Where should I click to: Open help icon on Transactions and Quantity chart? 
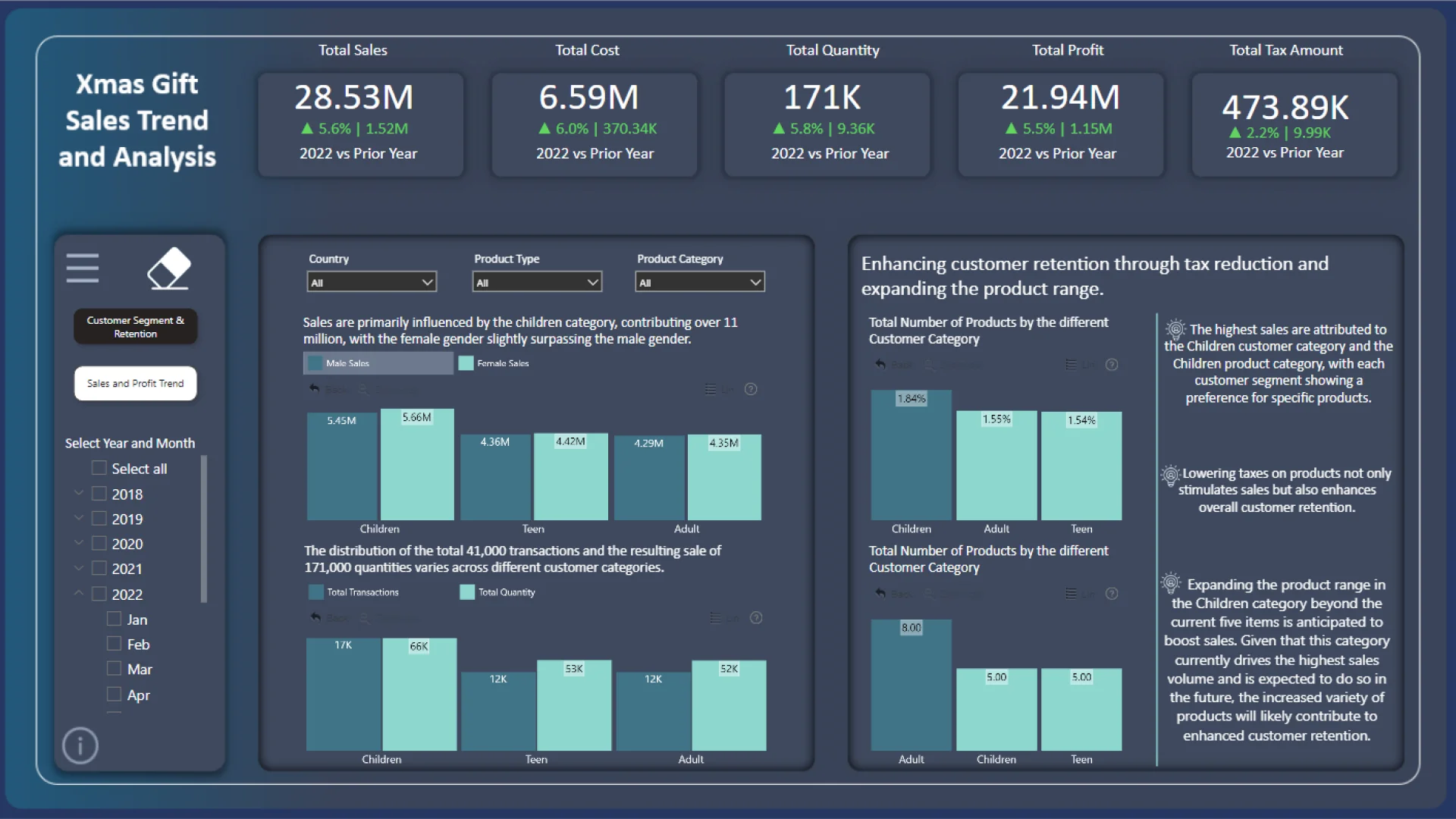coord(756,618)
